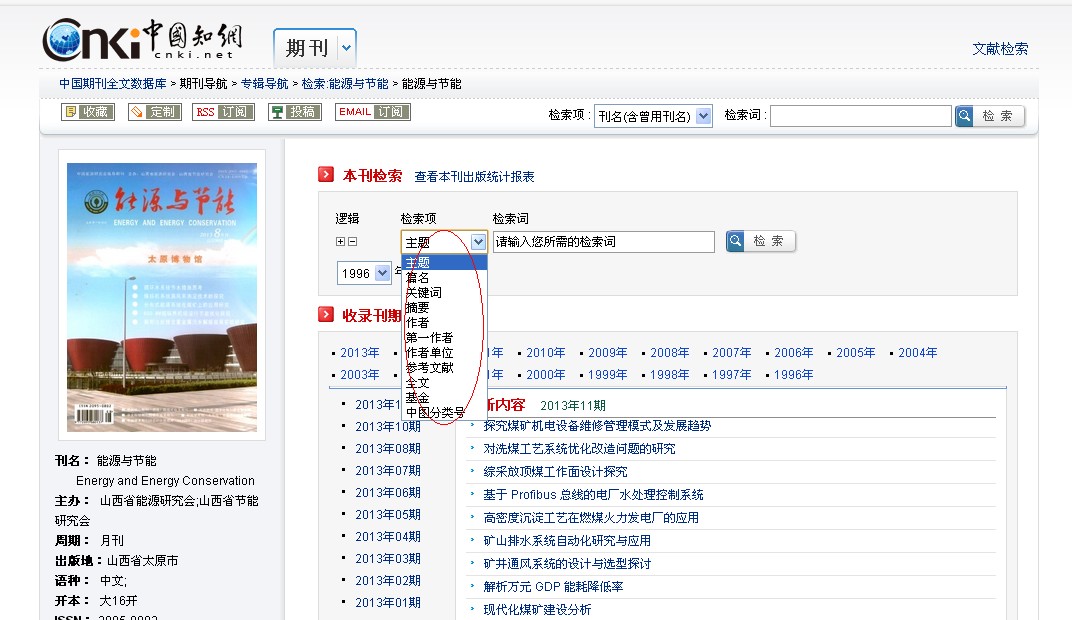
Task: Open the 2013年 issues link
Action: pyautogui.click(x=360, y=353)
